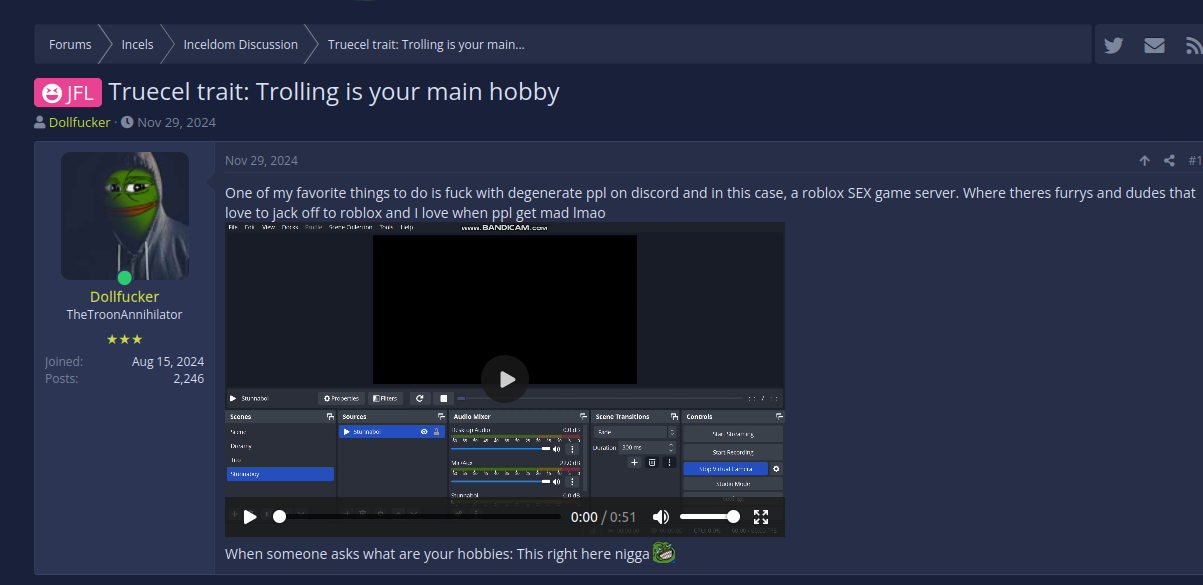Click the large center play button overlay
1203x585 pixels.
pyautogui.click(x=505, y=379)
